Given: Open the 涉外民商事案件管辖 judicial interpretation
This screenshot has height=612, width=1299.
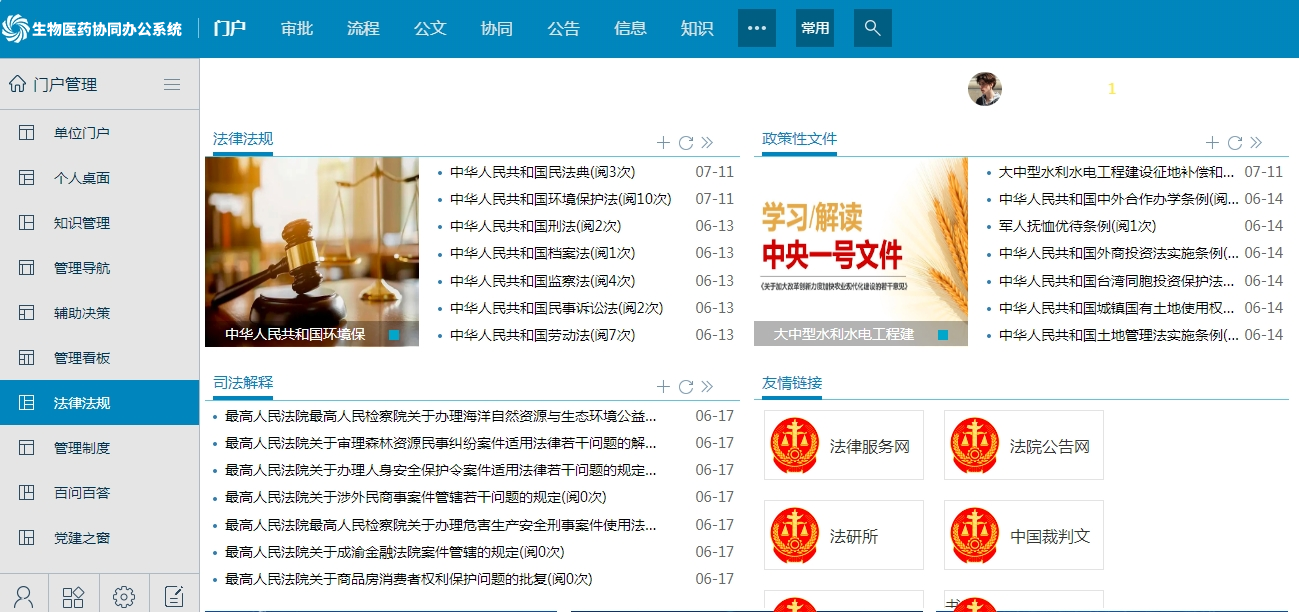Looking at the screenshot, I should click(x=415, y=497).
